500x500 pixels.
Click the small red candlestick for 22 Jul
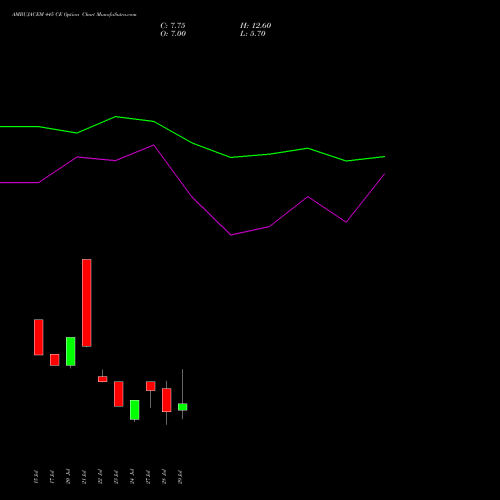(x=103, y=379)
